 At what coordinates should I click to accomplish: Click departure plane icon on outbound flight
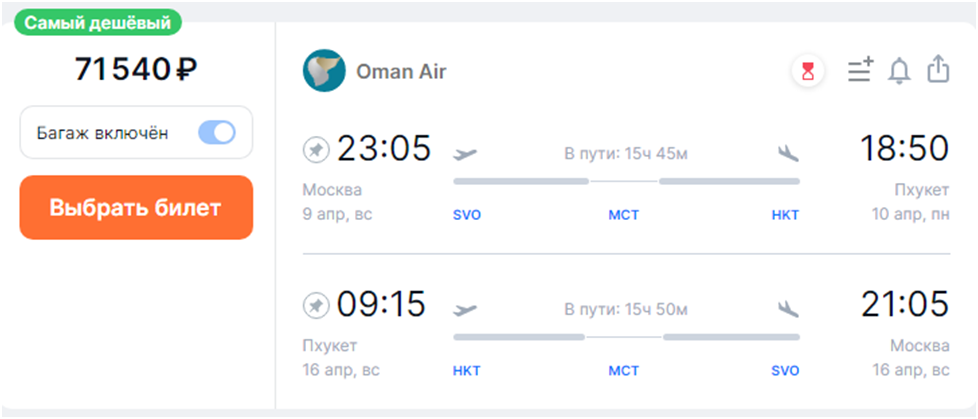click(x=465, y=153)
